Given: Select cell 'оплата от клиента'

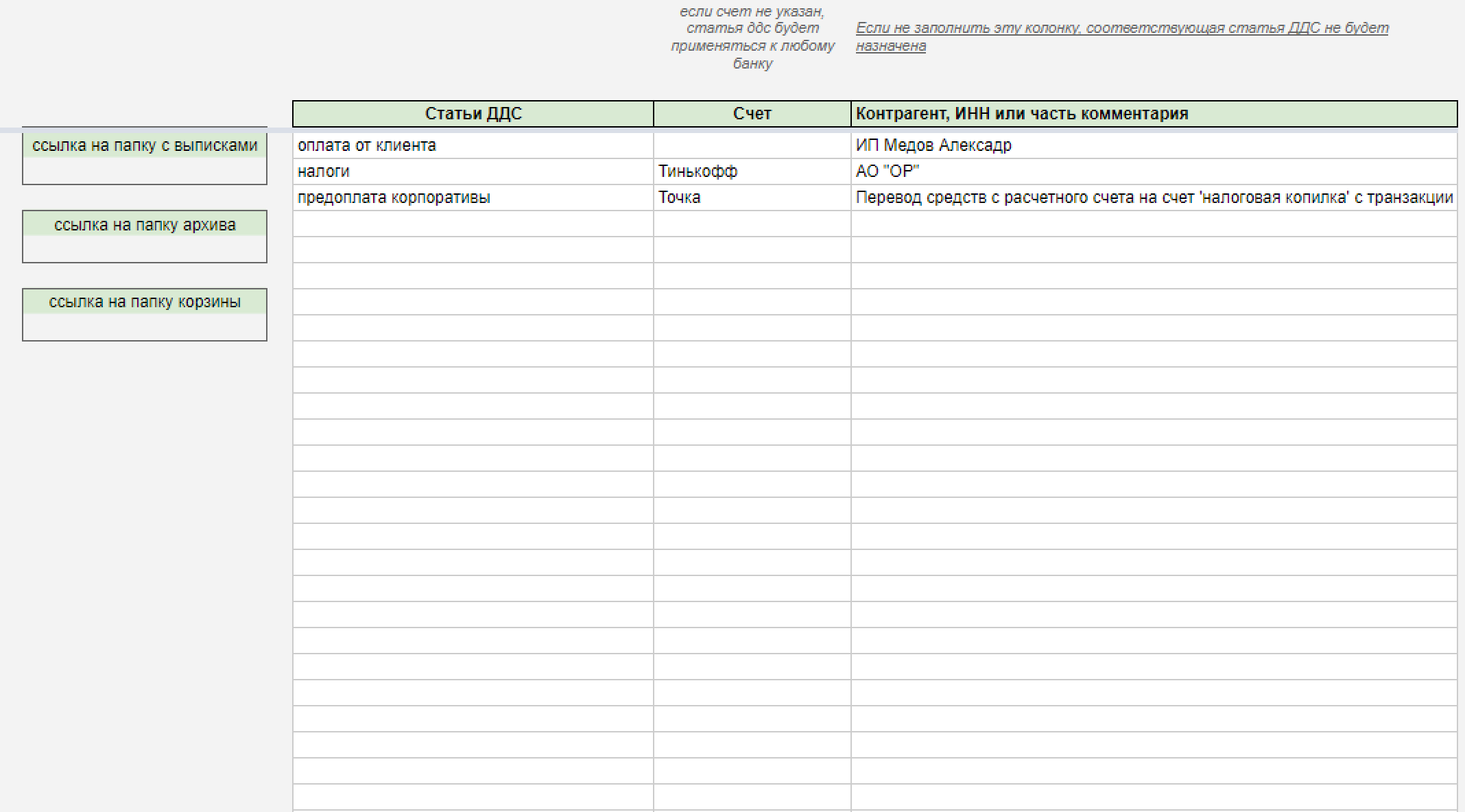Looking at the screenshot, I should pos(473,145).
